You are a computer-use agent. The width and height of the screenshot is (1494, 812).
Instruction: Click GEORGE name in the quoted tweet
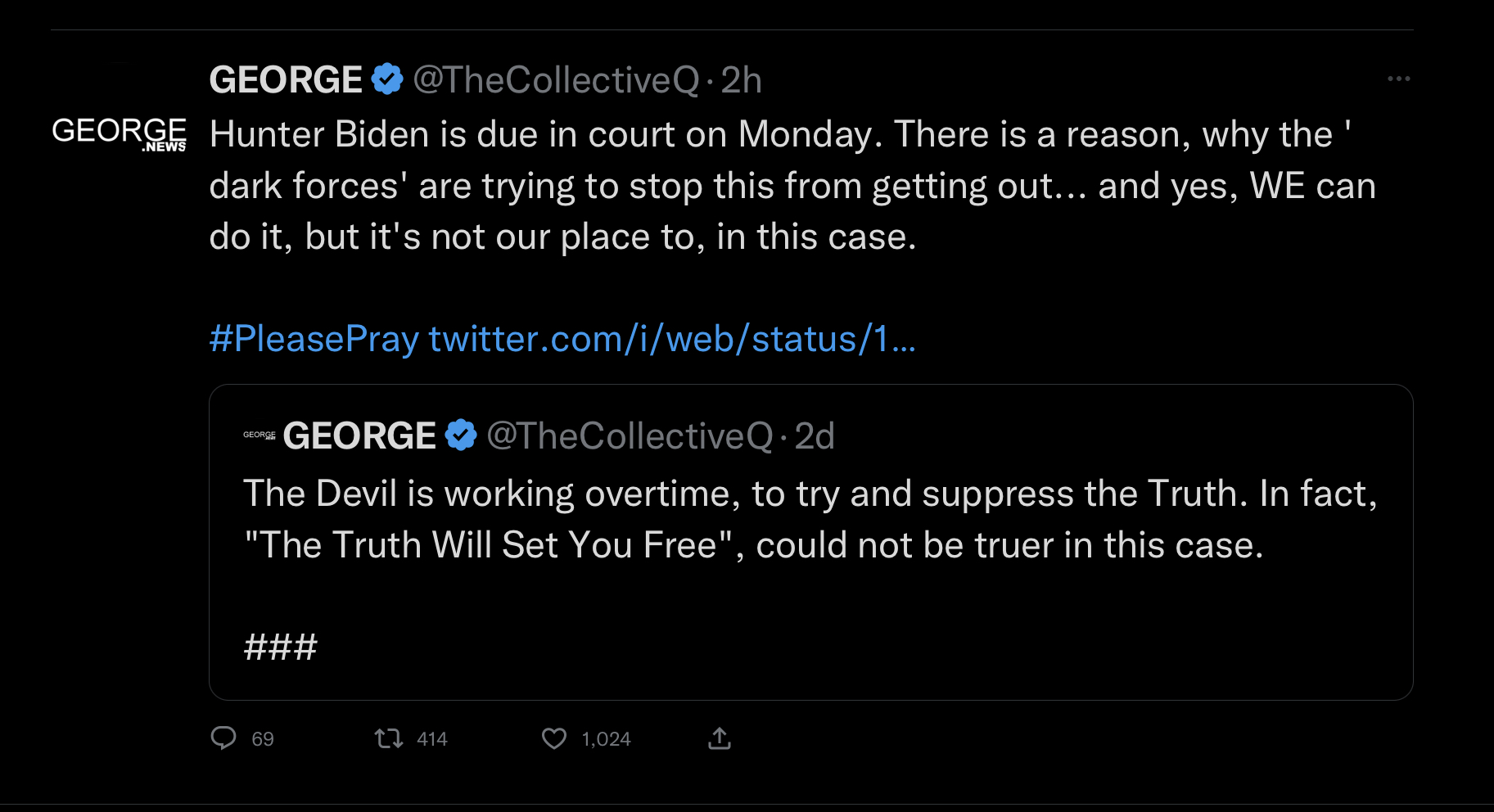(359, 435)
